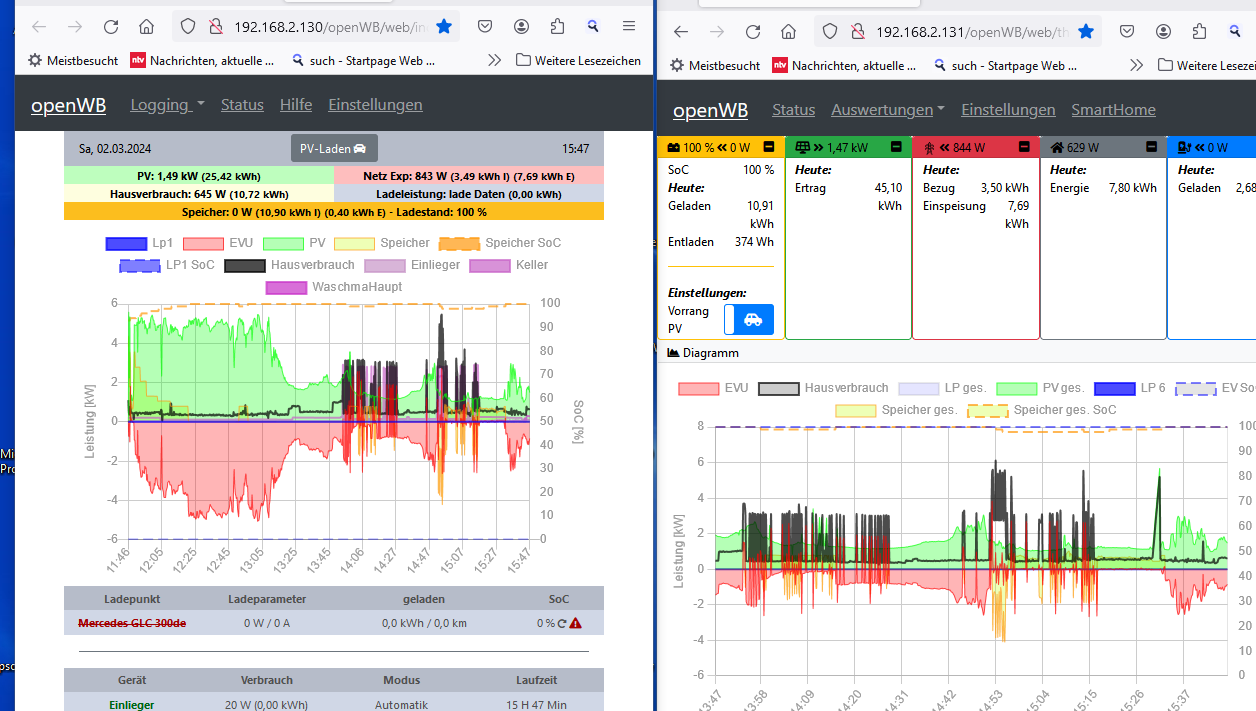Viewport: 1256px width, 711px height.
Task: Click the shield tracking protection icon in left browser
Action: [188, 27]
